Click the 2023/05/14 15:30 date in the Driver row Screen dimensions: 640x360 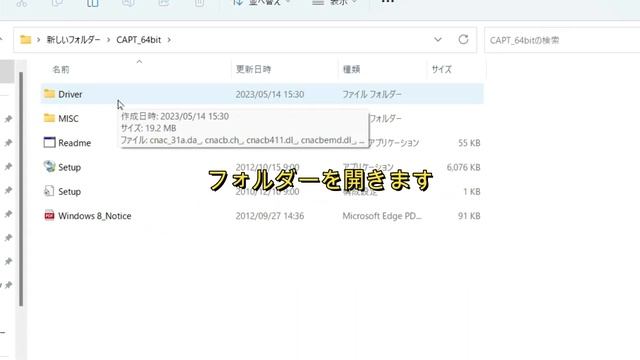(270, 94)
